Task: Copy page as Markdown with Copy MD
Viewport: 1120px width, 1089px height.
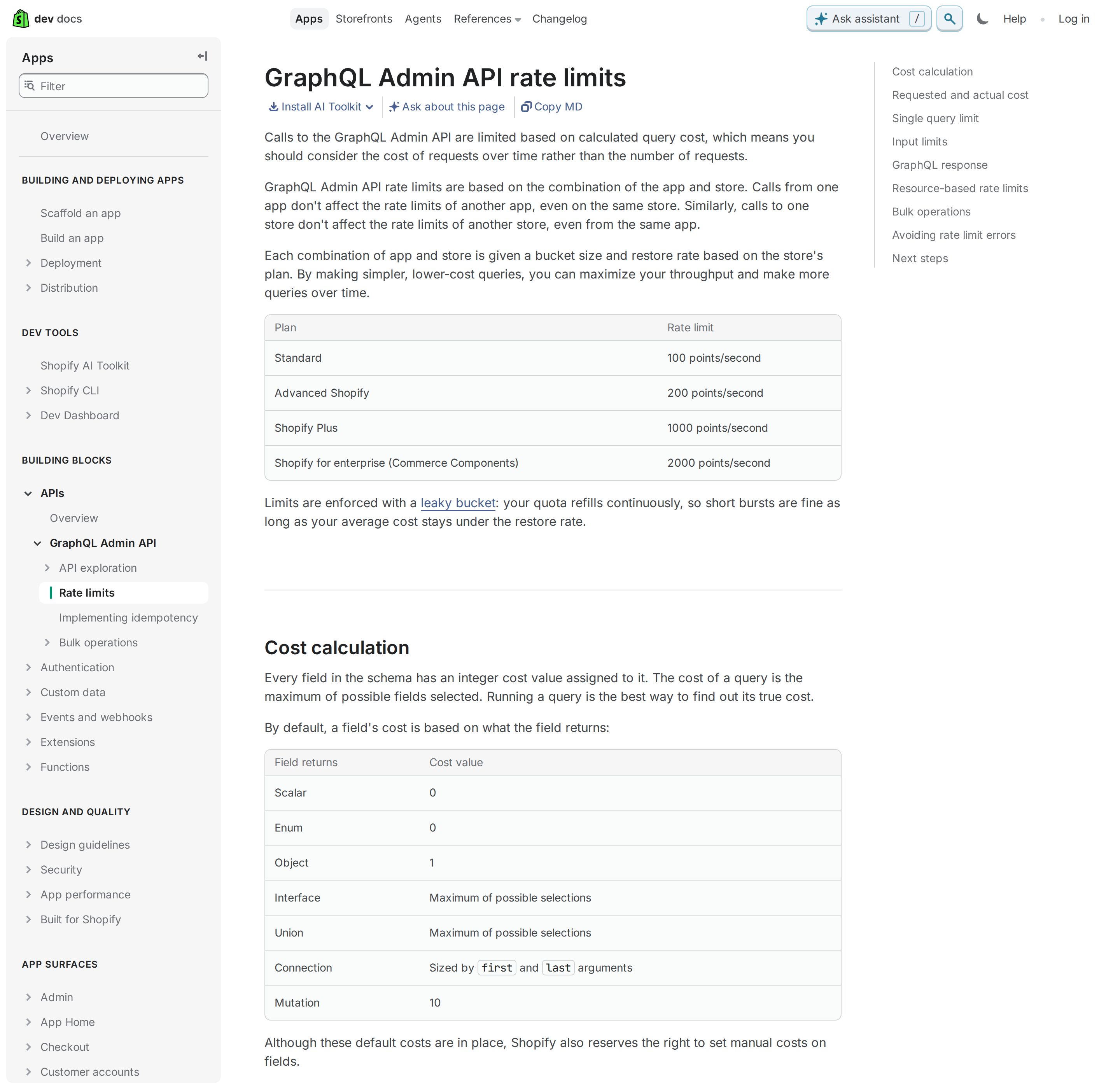Action: point(552,107)
